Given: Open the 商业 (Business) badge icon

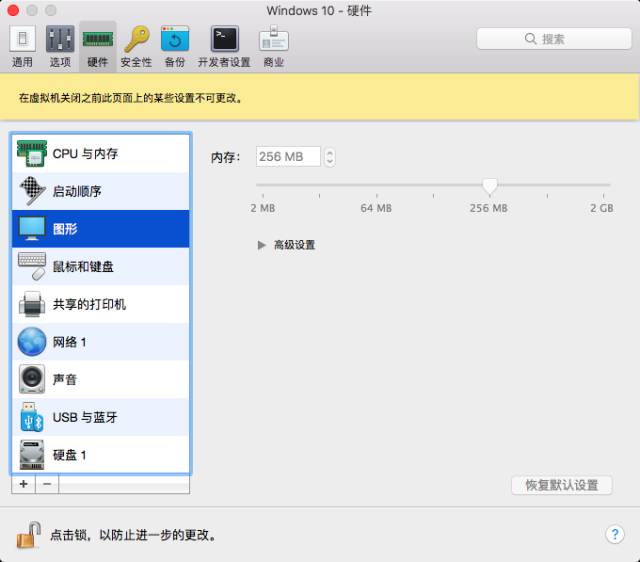Looking at the screenshot, I should click(273, 39).
